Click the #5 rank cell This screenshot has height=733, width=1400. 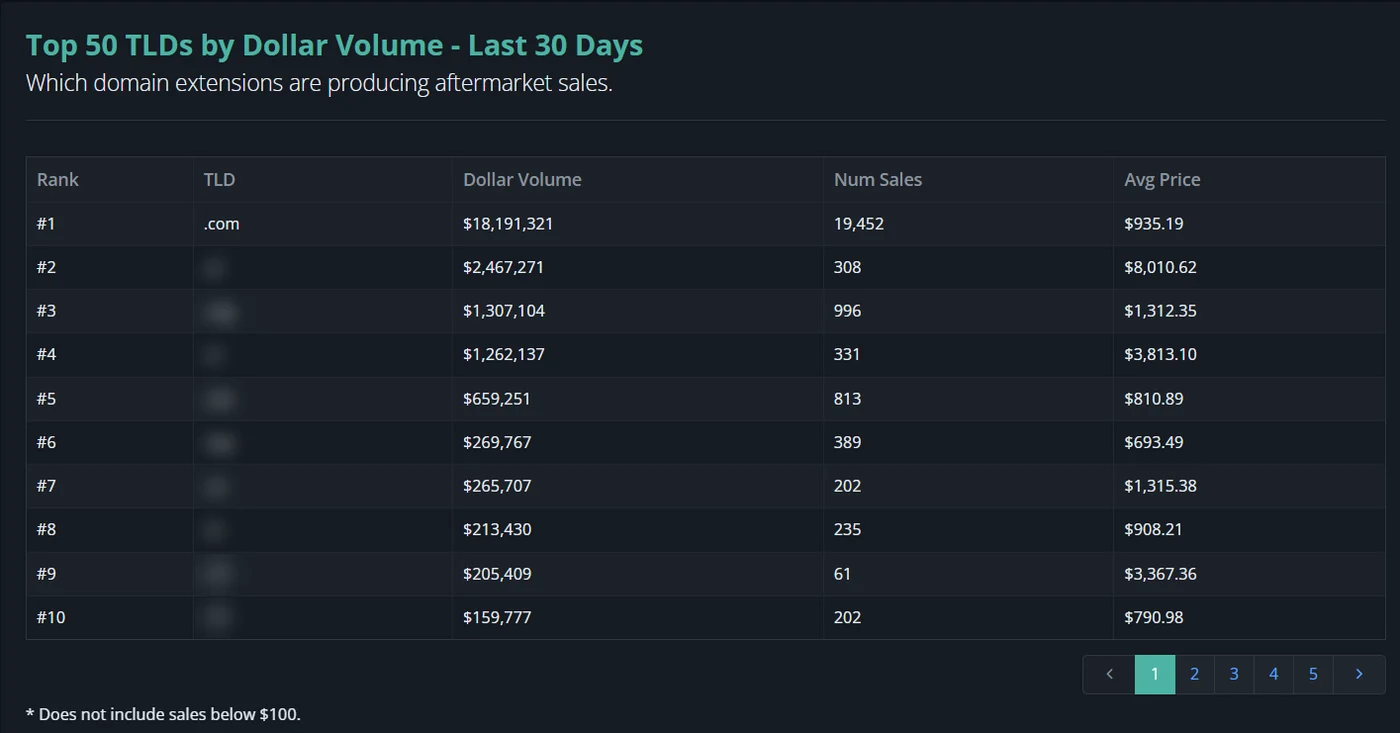110,399
